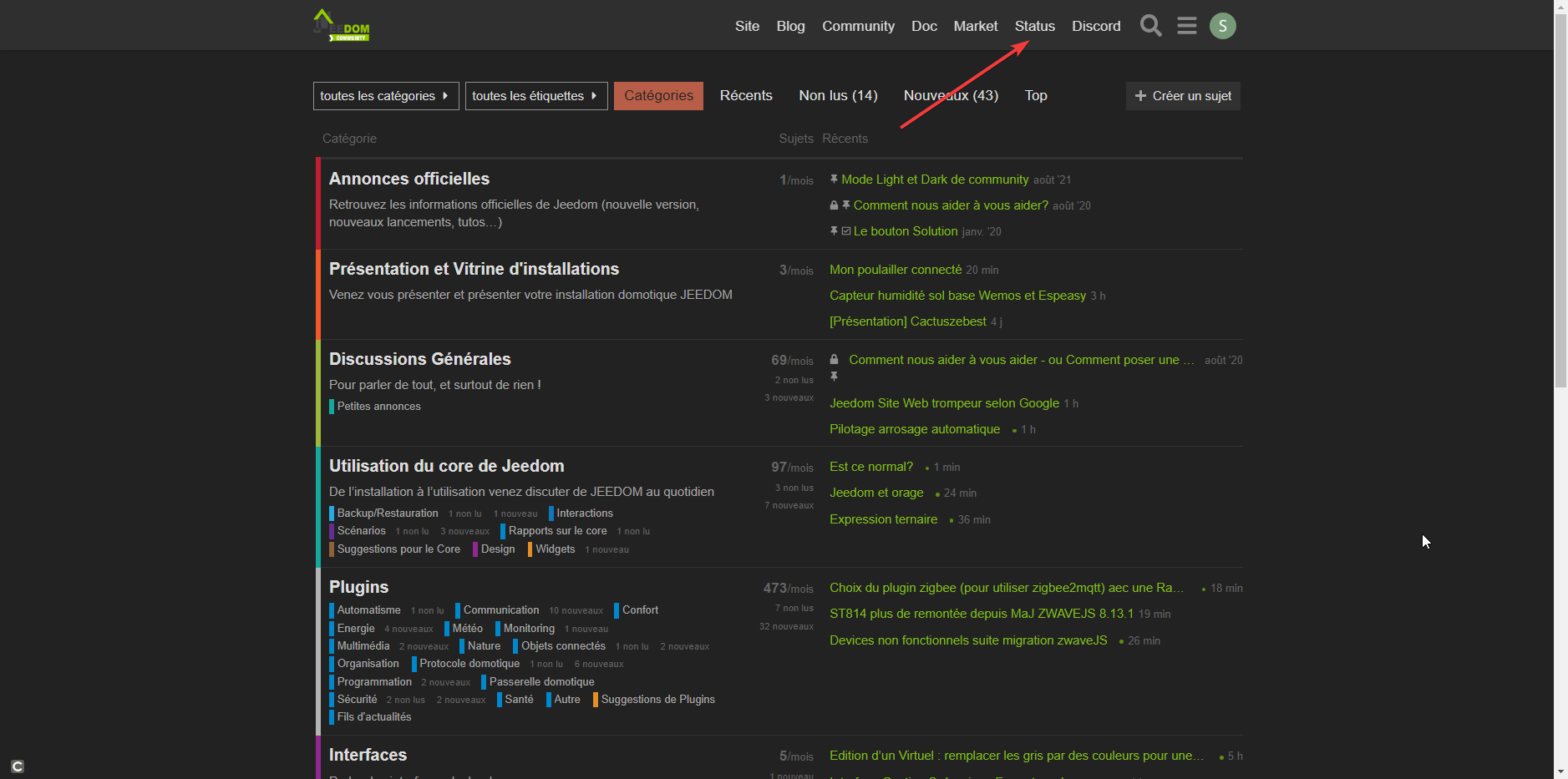Click the Catégorie column header

[349, 139]
